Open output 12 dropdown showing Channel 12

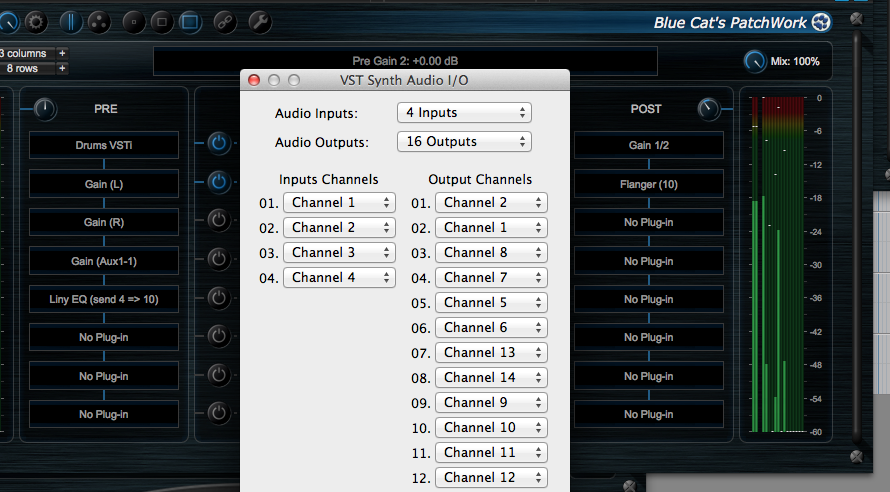[x=492, y=477]
